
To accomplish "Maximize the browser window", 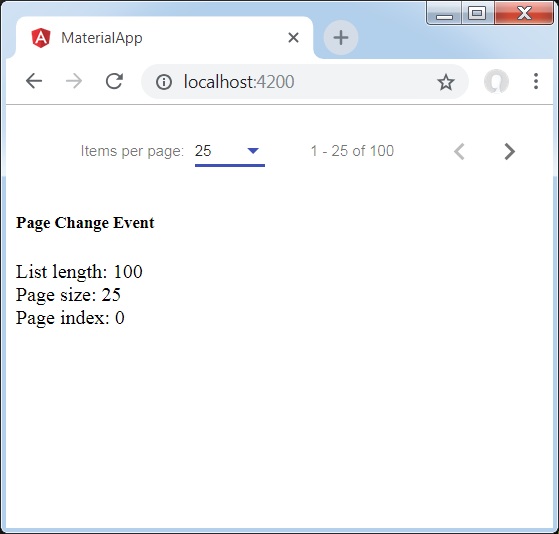I will (477, 13).
